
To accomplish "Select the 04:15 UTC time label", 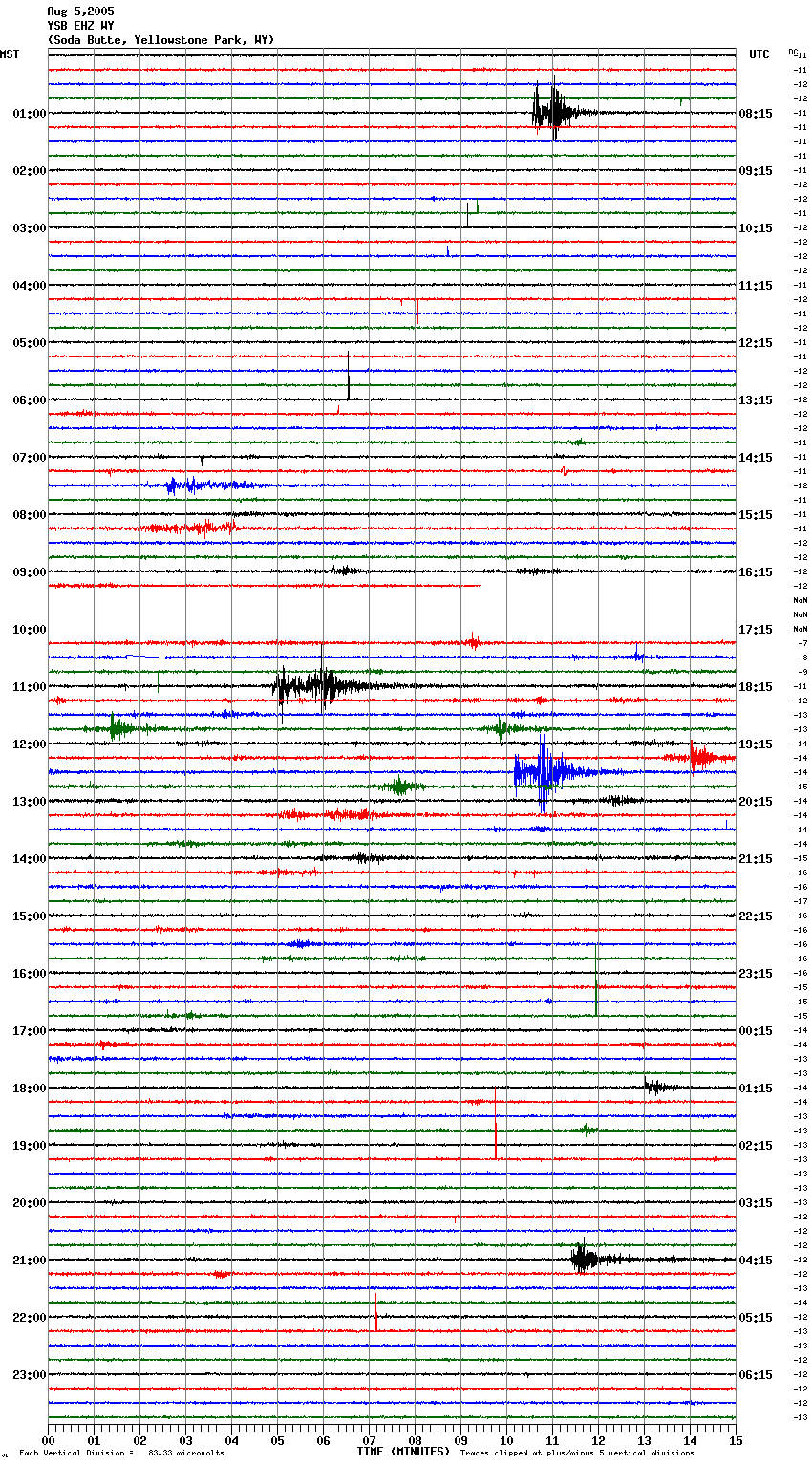I will [756, 1261].
